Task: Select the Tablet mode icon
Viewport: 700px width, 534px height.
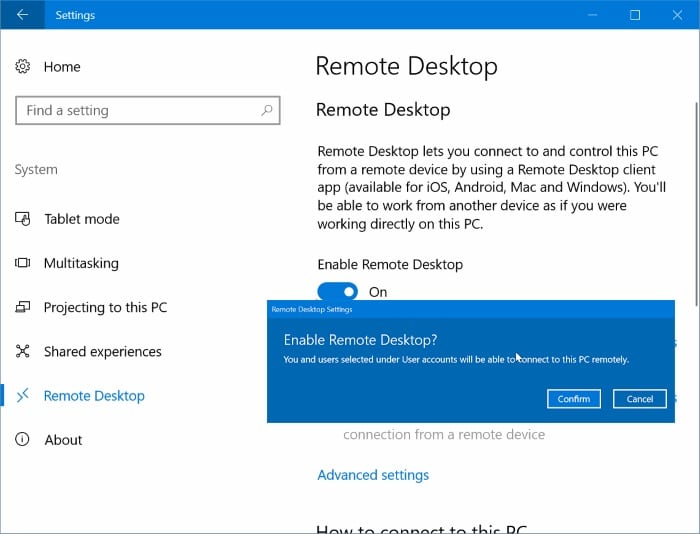Action: pos(22,219)
